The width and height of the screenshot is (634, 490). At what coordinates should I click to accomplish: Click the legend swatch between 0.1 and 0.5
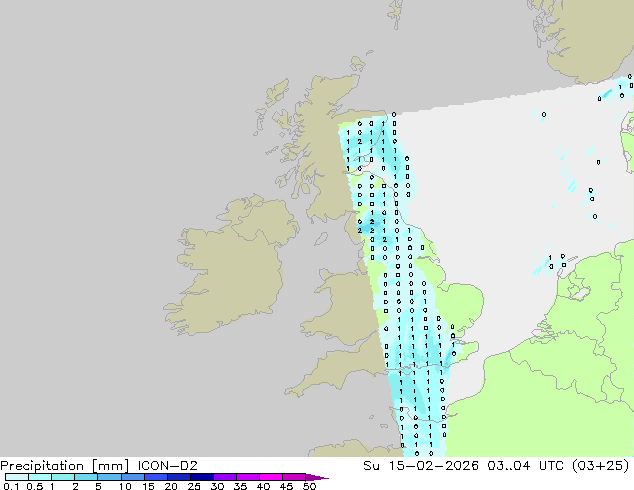coord(17,477)
